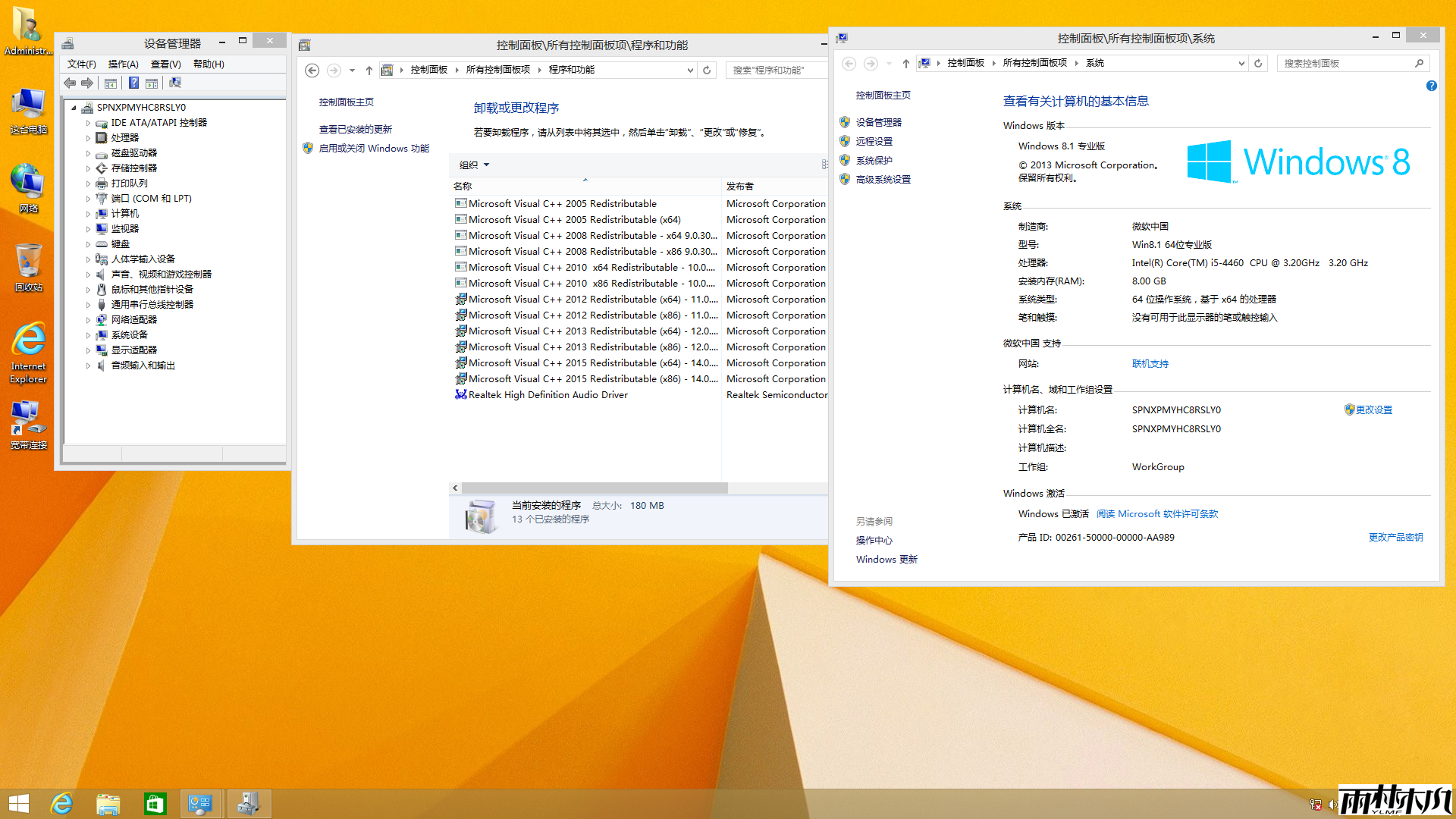The image size is (1456, 819).
Task: Click the refresh icon in Programs and Features address bar
Action: click(707, 70)
